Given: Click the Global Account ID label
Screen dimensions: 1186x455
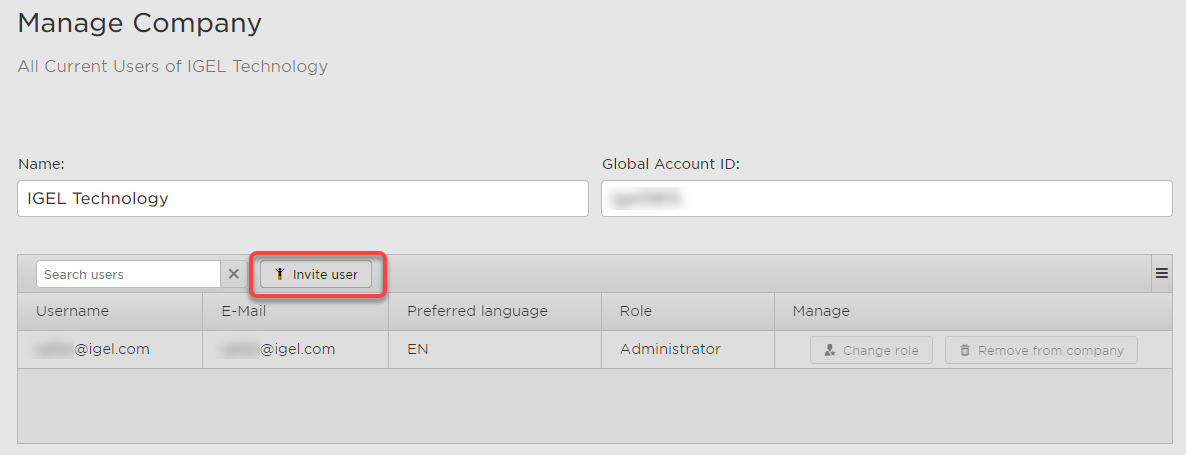Looking at the screenshot, I should pyautogui.click(x=671, y=164).
